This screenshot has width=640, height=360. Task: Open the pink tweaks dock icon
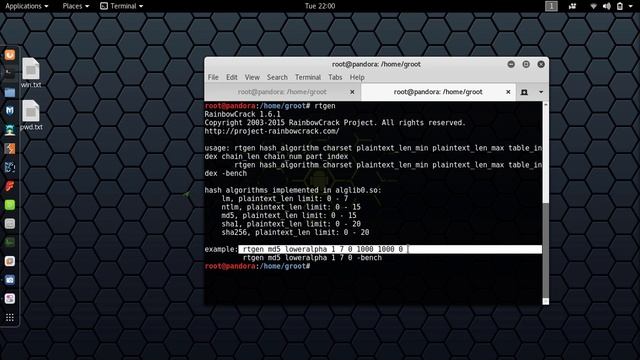click(10, 299)
